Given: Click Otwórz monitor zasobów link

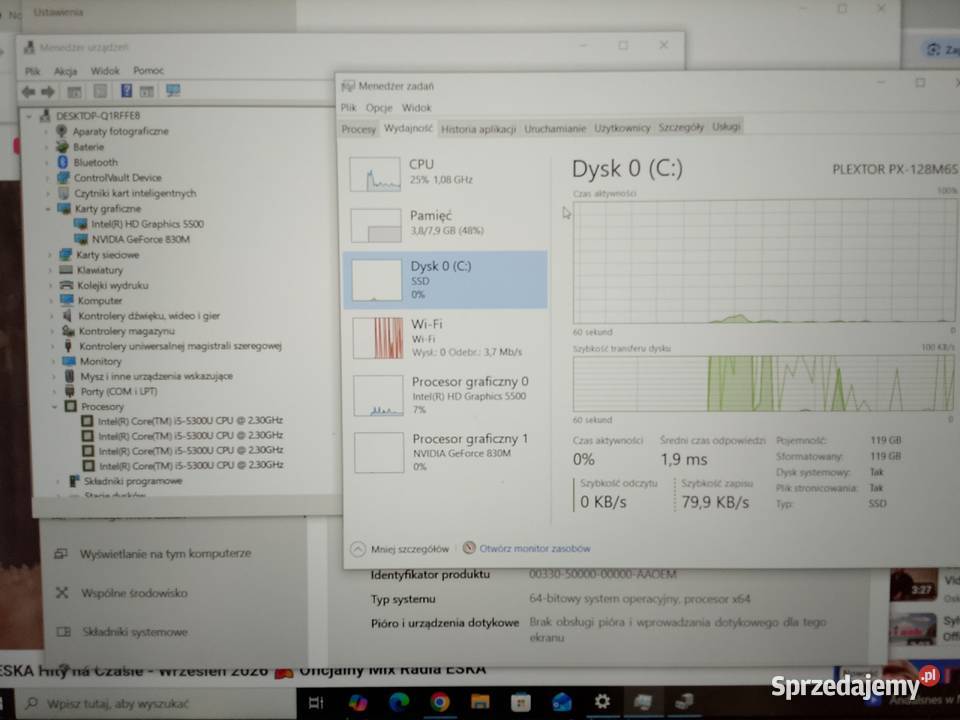Looking at the screenshot, I should (534, 549).
